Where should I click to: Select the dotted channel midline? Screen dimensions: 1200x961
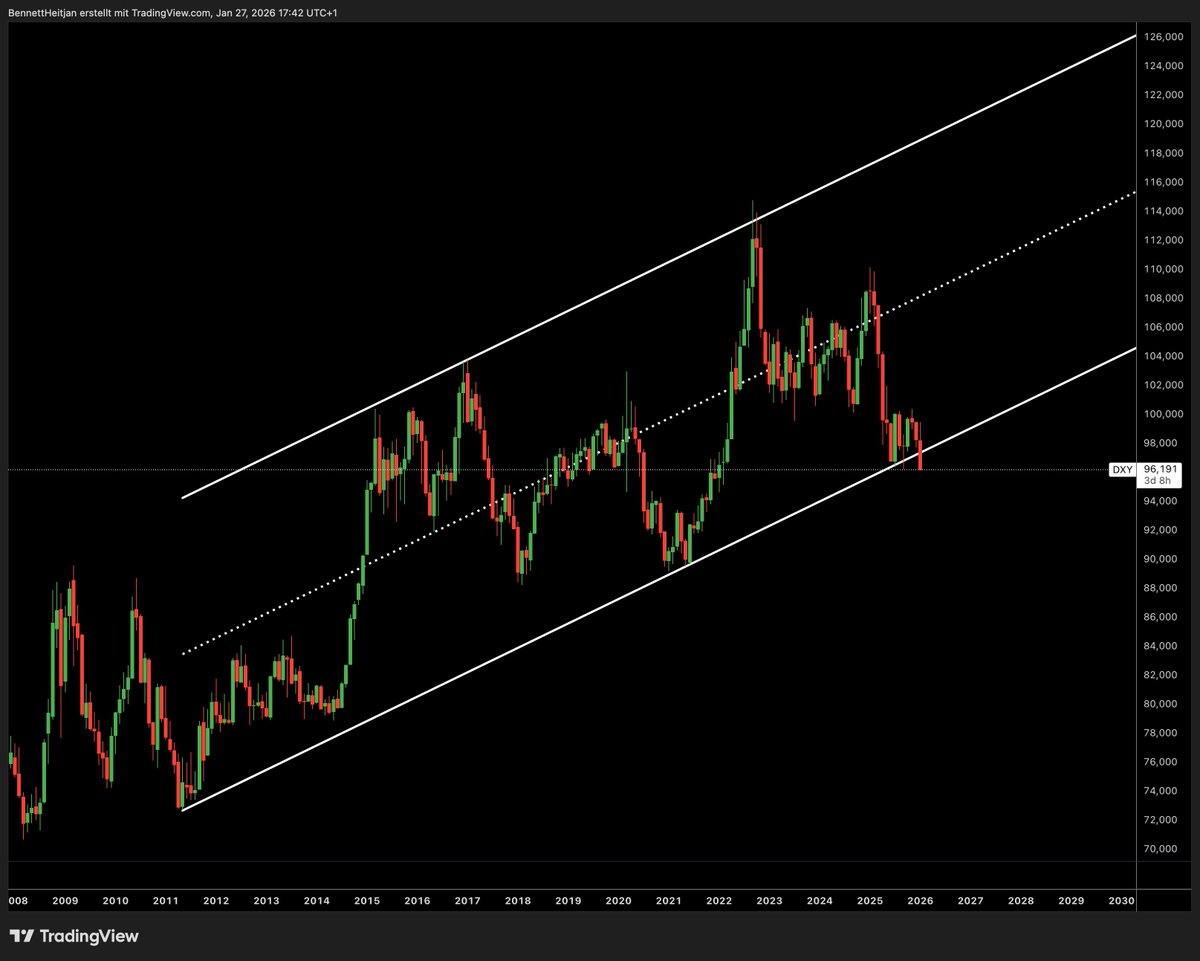click(x=660, y=423)
